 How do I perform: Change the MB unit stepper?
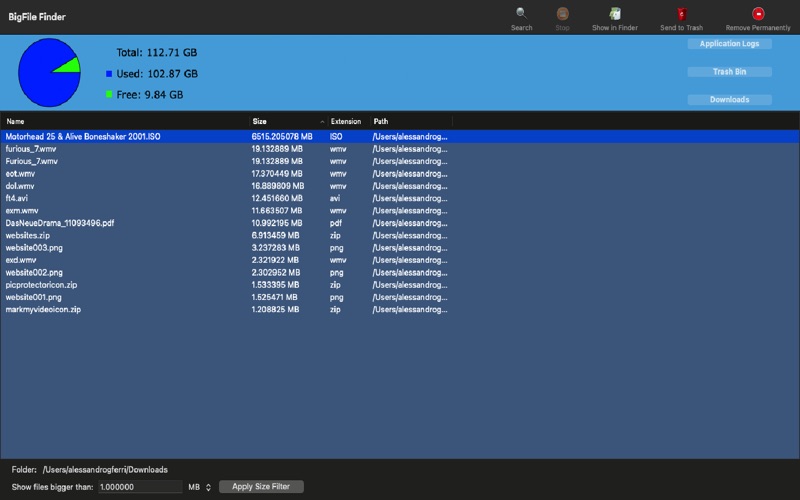click(208, 487)
